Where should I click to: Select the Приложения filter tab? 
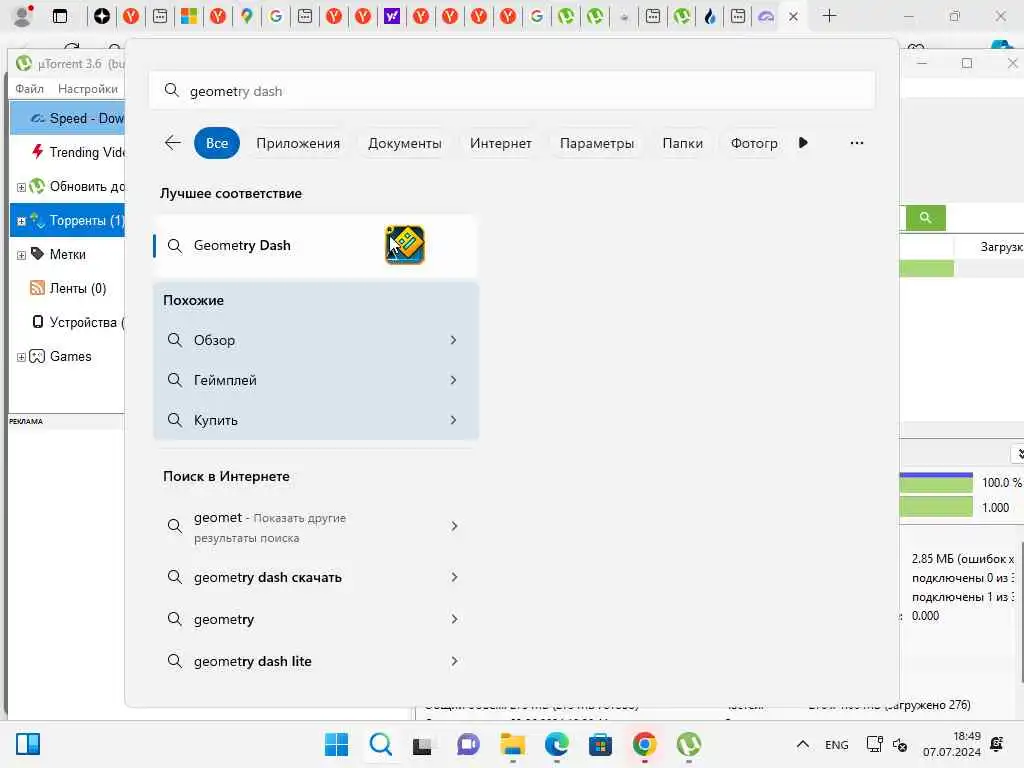(x=298, y=143)
